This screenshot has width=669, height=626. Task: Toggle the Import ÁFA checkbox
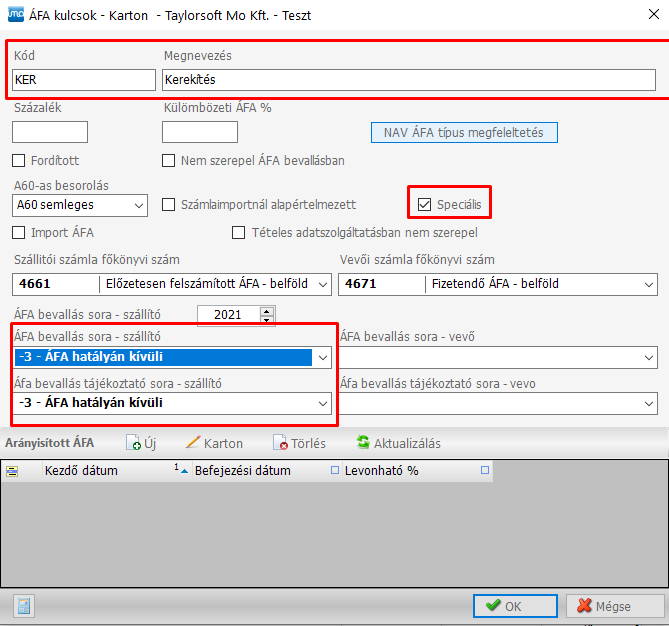point(19,233)
